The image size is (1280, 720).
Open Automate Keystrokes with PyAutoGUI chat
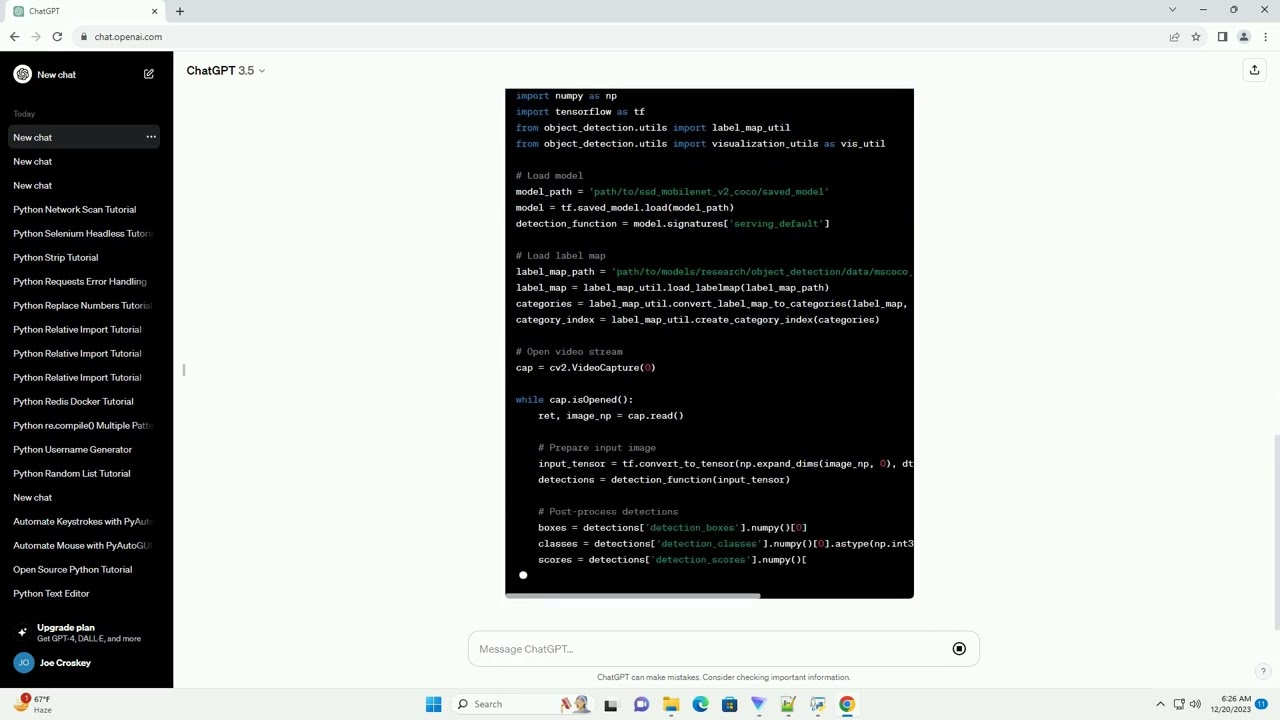82,521
